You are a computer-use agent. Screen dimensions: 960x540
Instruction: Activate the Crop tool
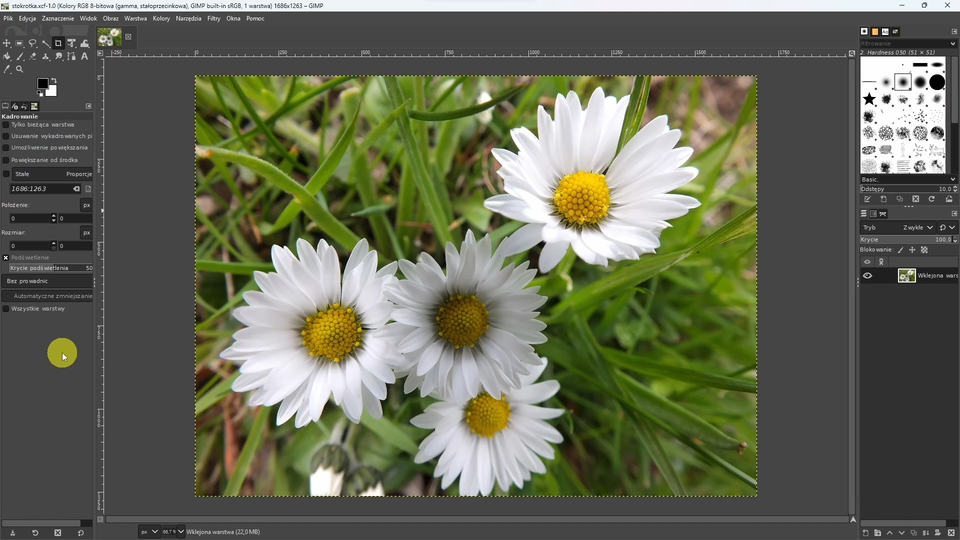[x=58, y=43]
